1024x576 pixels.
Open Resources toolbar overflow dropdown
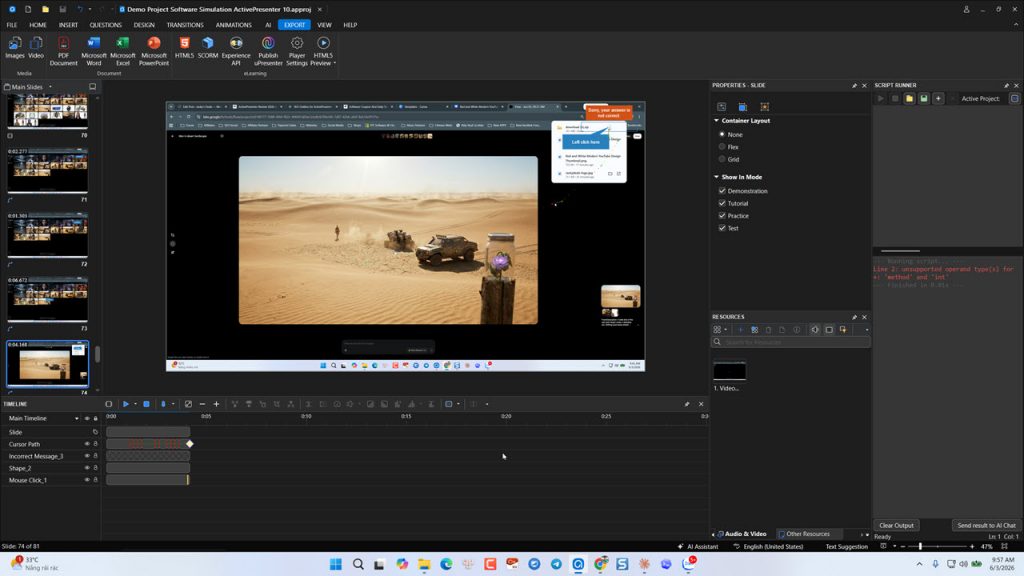[x=867, y=330]
